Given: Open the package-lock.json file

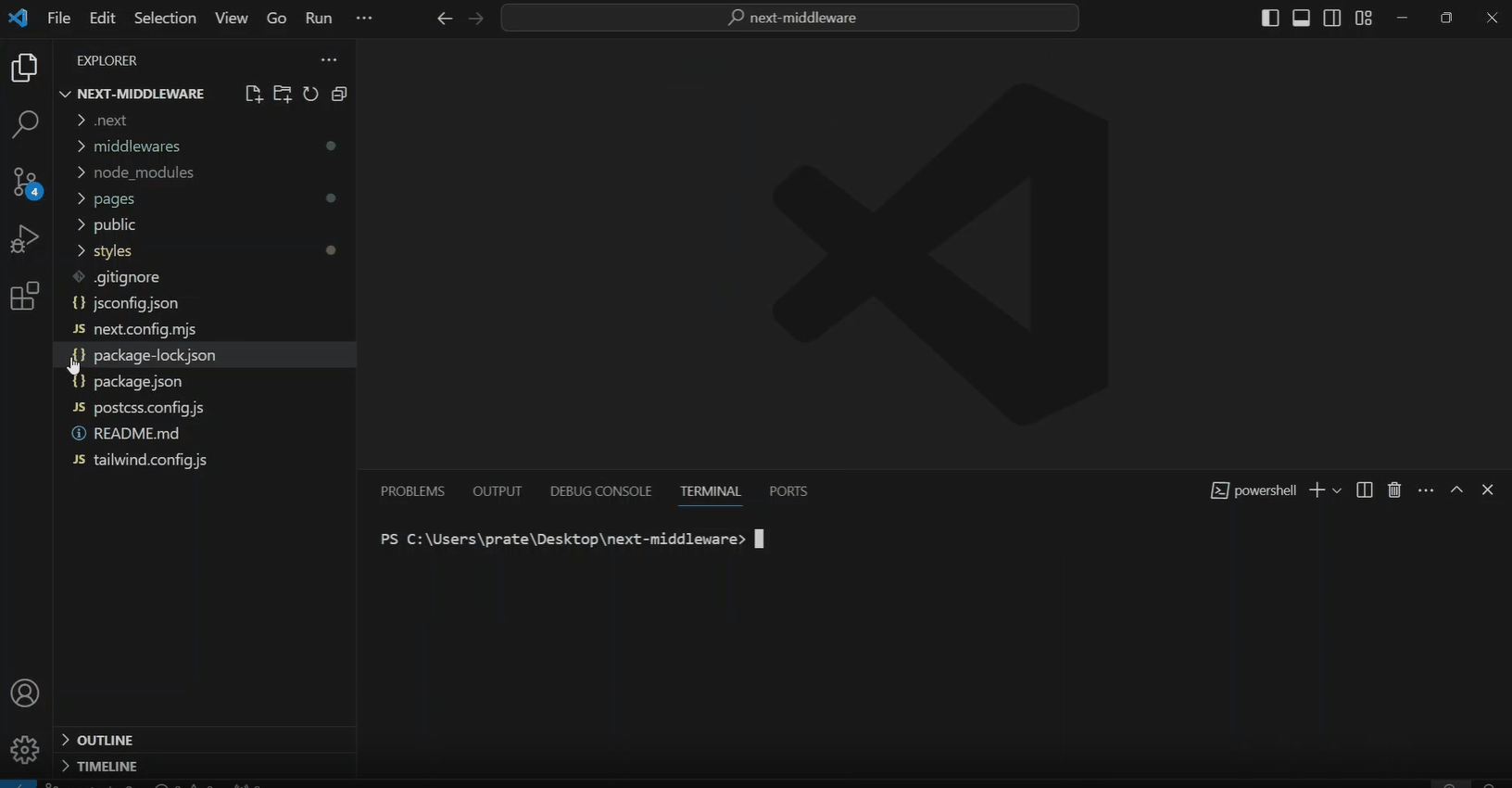Looking at the screenshot, I should (205, 355).
